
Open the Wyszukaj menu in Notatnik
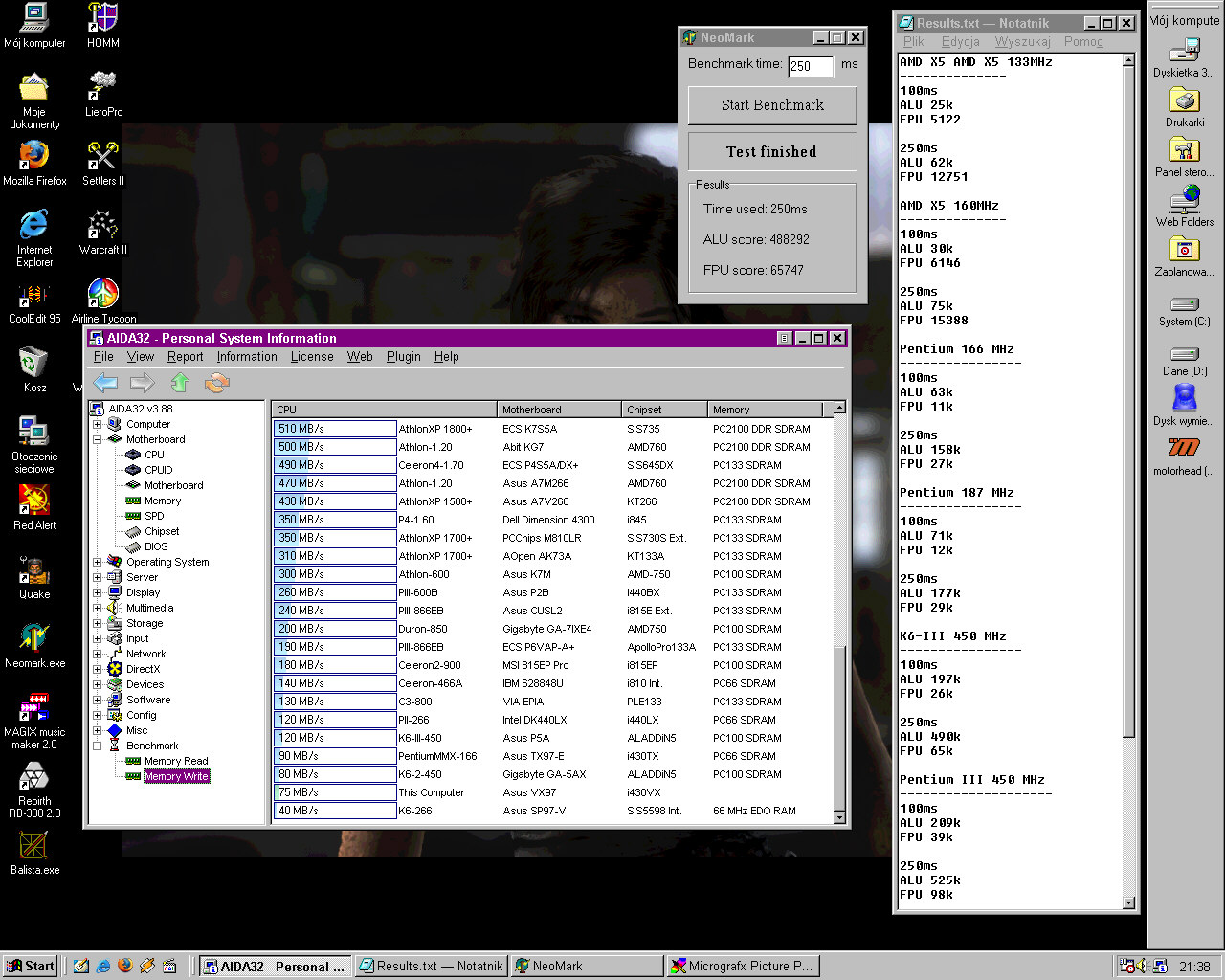point(1022,41)
